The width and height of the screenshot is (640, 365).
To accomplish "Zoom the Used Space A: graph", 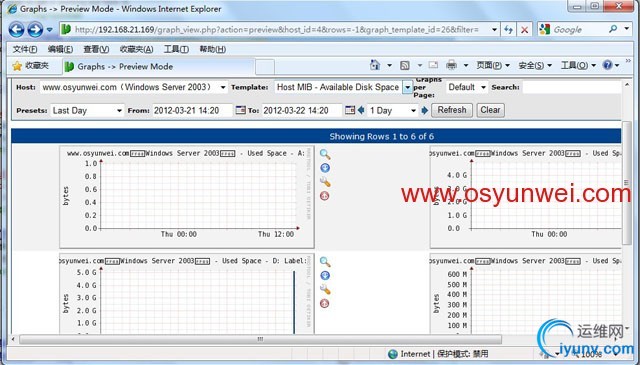I will [325, 154].
